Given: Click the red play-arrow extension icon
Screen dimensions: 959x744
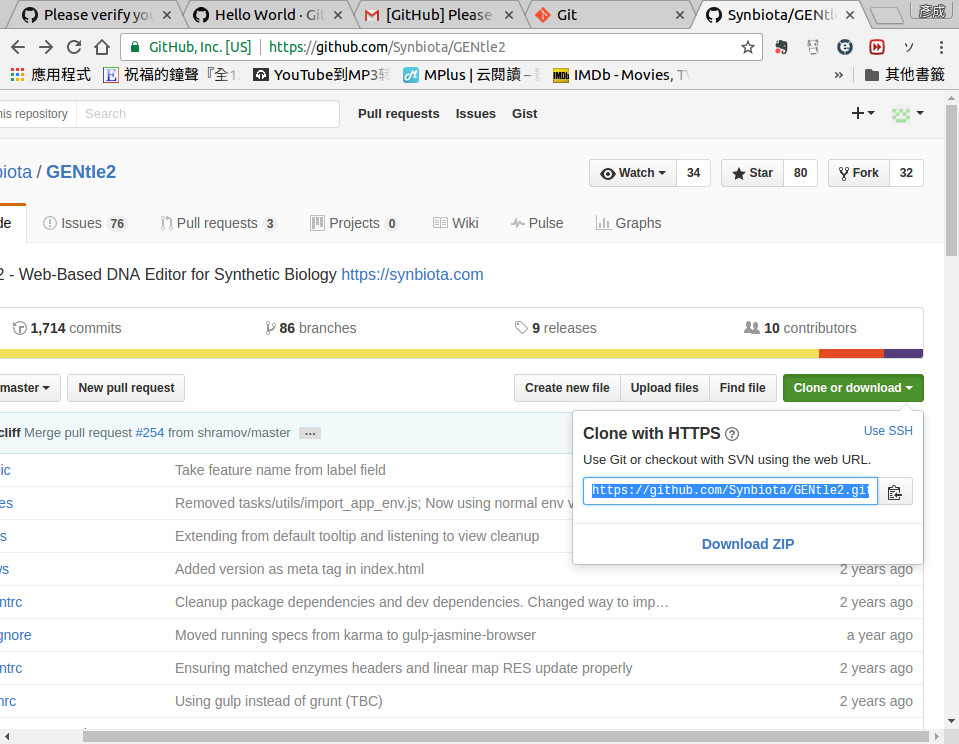Looking at the screenshot, I should pos(877,47).
